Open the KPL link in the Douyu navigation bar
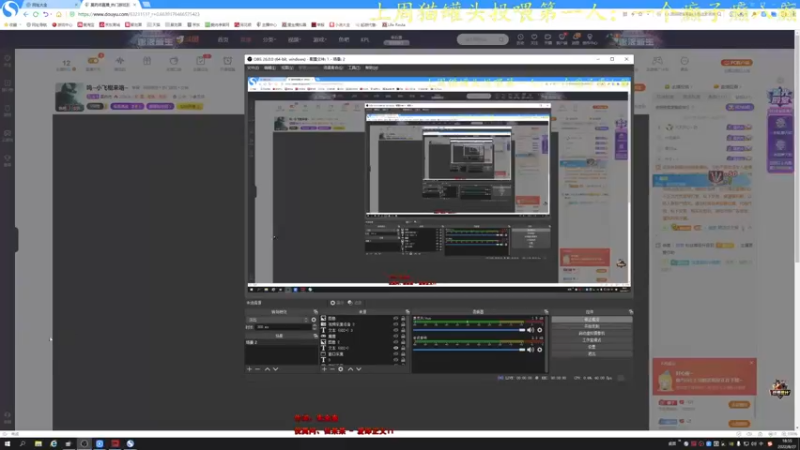 [365, 39]
